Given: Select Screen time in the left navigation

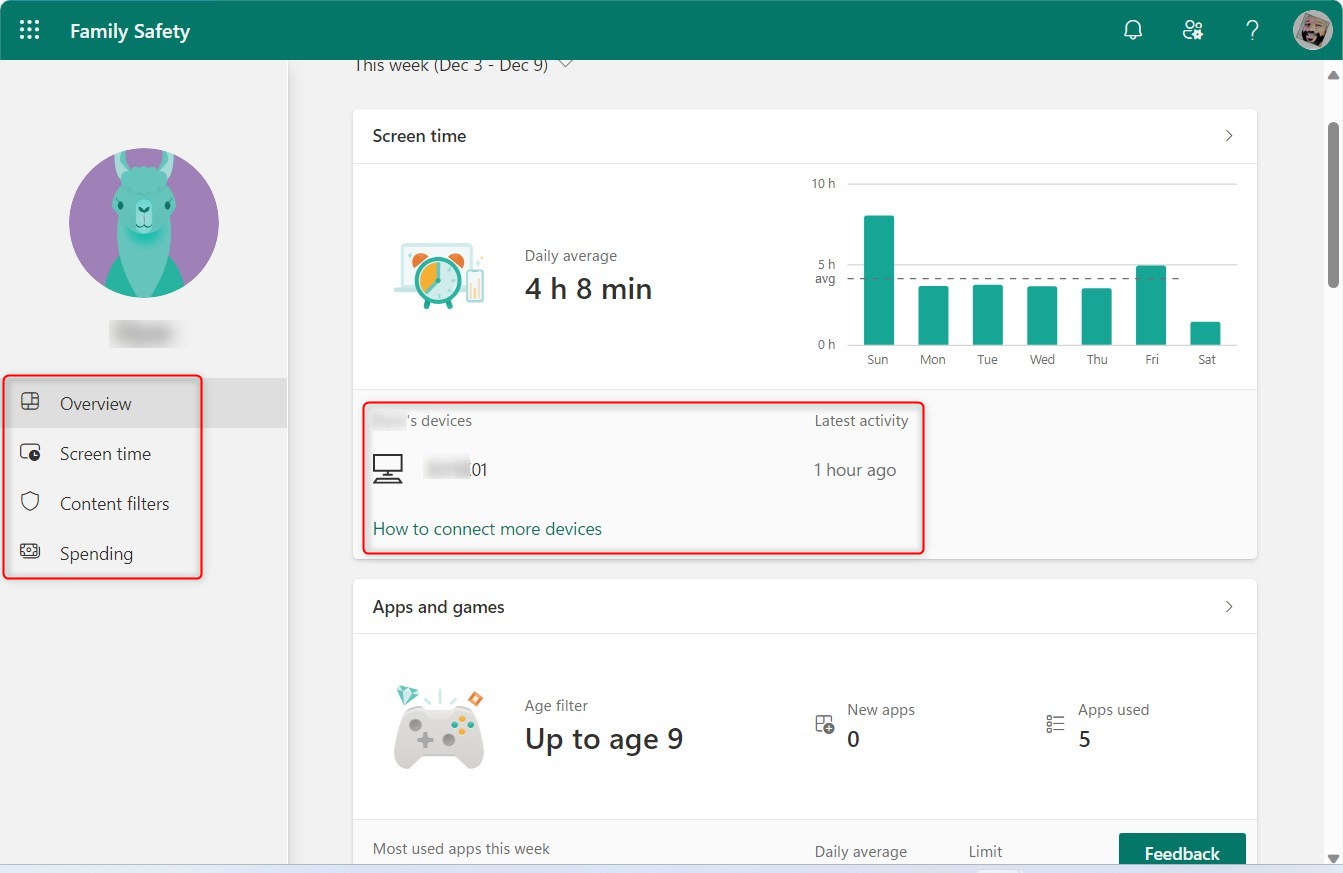Looking at the screenshot, I should [x=105, y=453].
